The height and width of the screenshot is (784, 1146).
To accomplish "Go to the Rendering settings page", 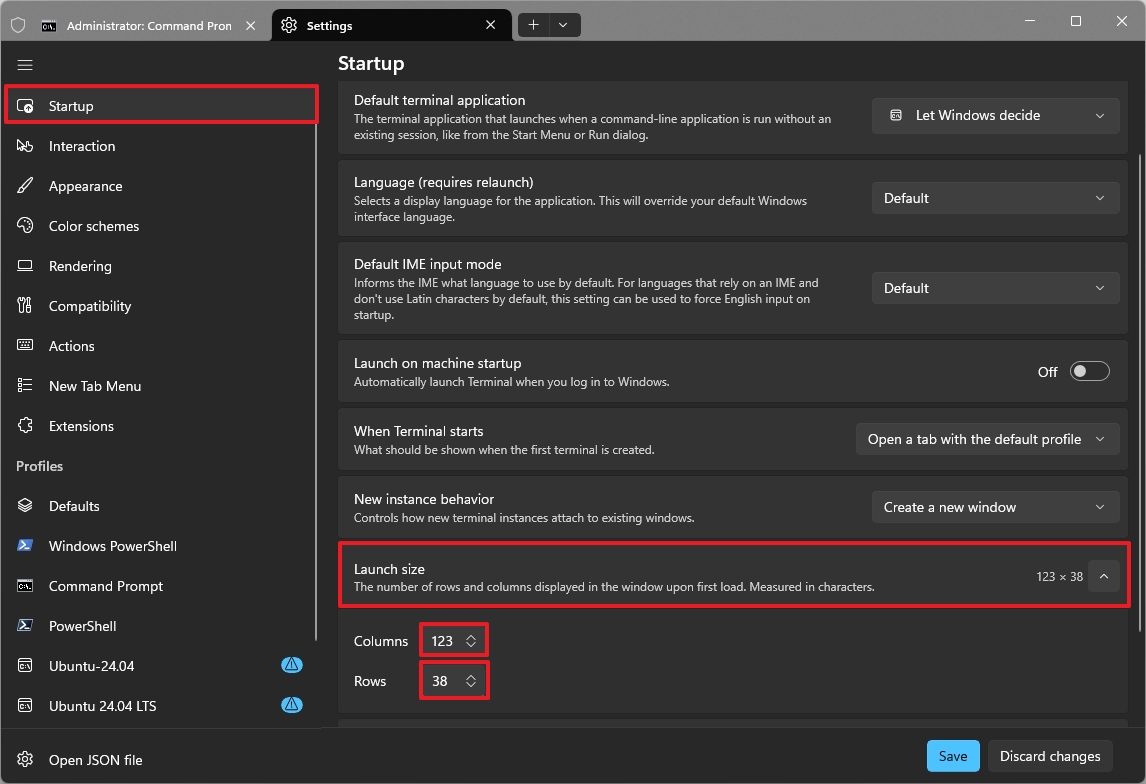I will click(80, 266).
